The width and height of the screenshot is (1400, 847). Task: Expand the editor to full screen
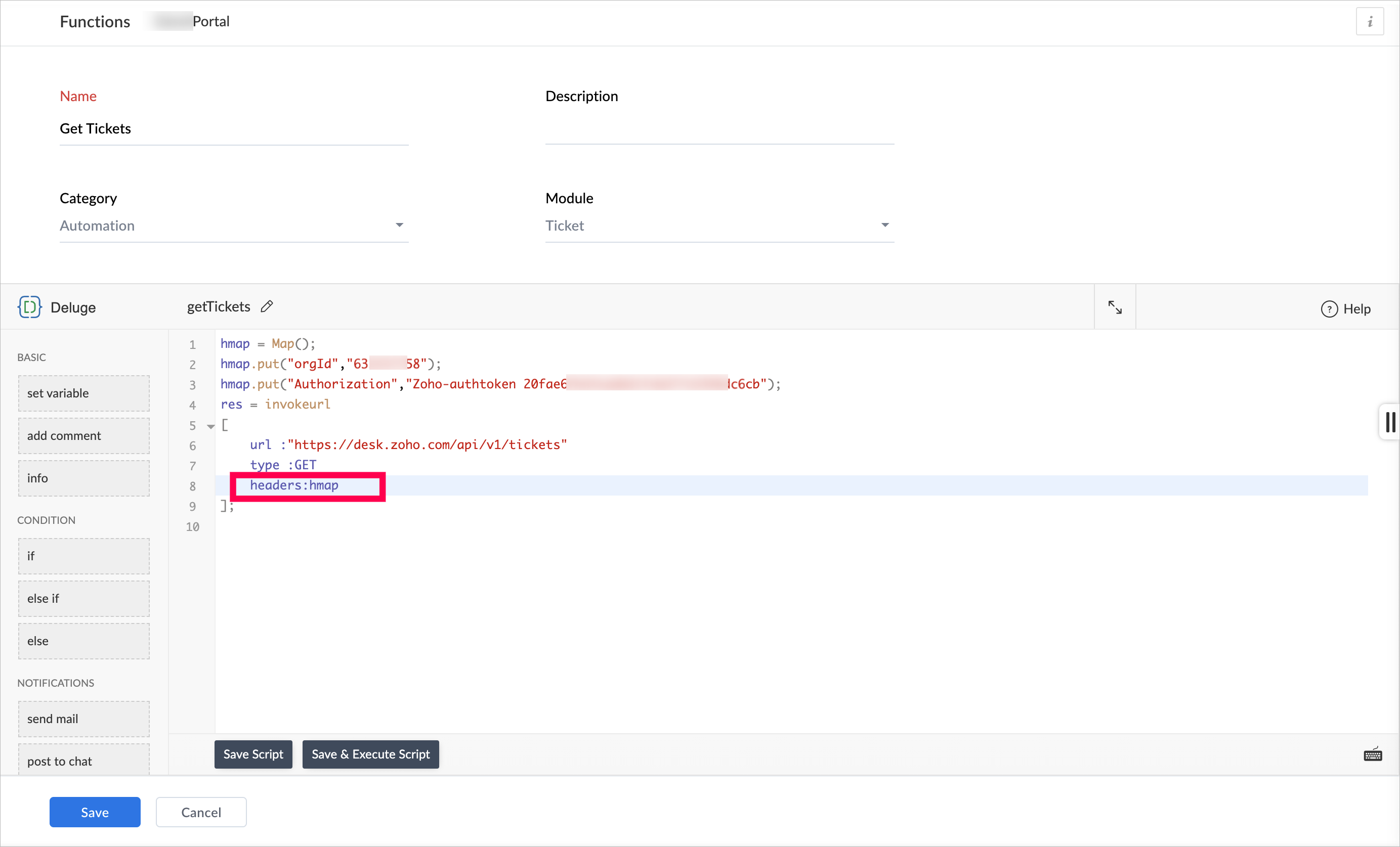[1114, 307]
